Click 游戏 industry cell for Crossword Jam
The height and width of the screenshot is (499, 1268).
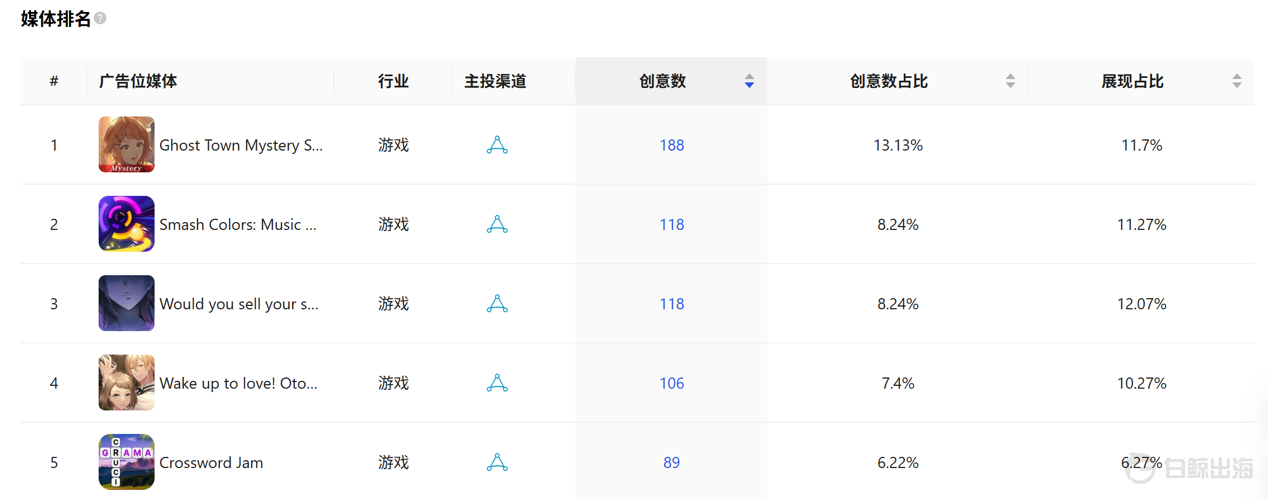click(394, 462)
